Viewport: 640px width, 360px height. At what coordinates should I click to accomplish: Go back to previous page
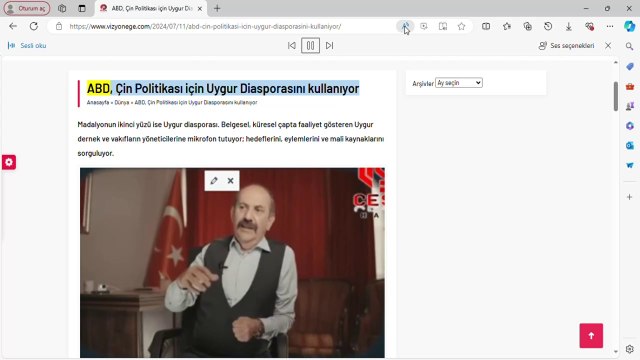13,27
